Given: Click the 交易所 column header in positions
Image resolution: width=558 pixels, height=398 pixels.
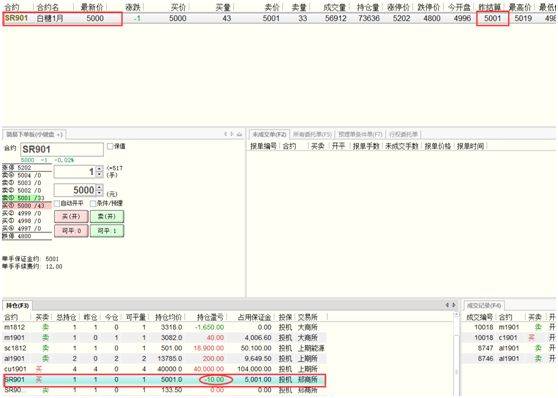Looking at the screenshot, I should point(307,317).
